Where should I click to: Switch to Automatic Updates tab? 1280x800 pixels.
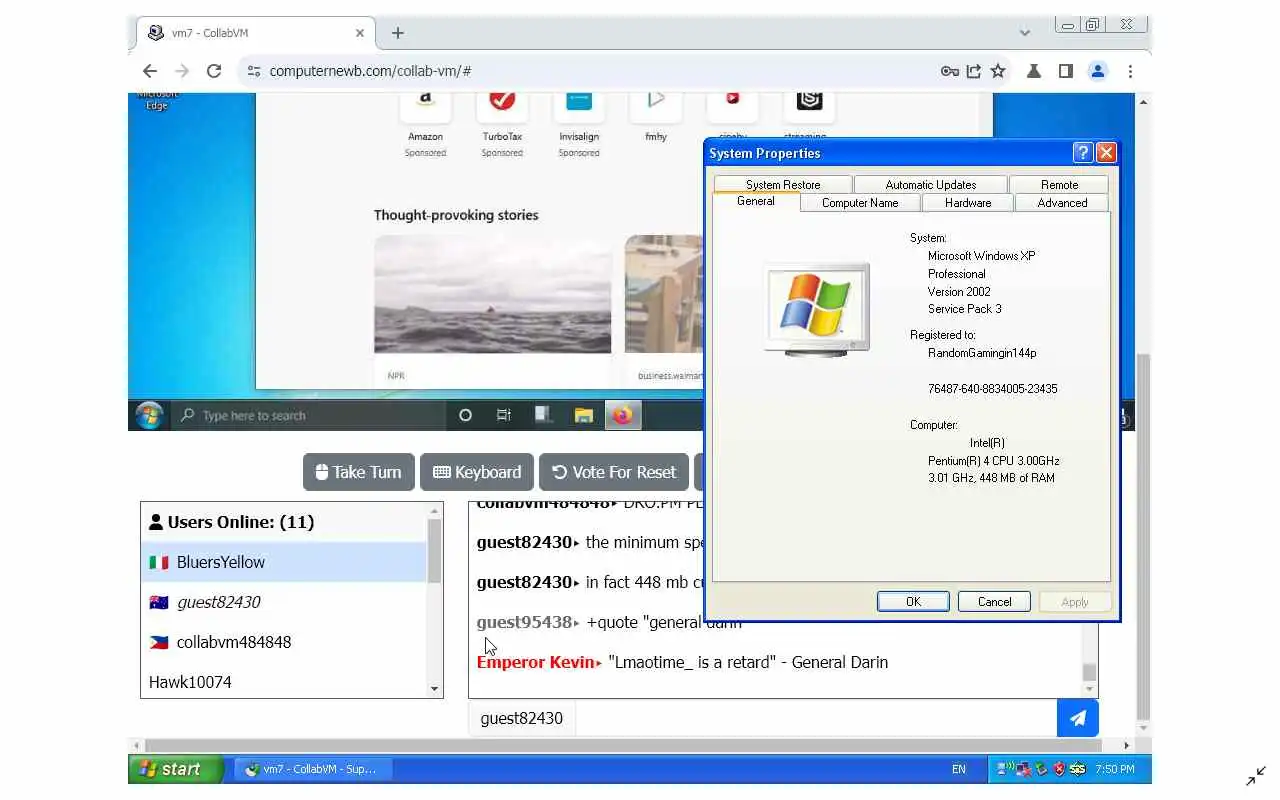click(931, 184)
